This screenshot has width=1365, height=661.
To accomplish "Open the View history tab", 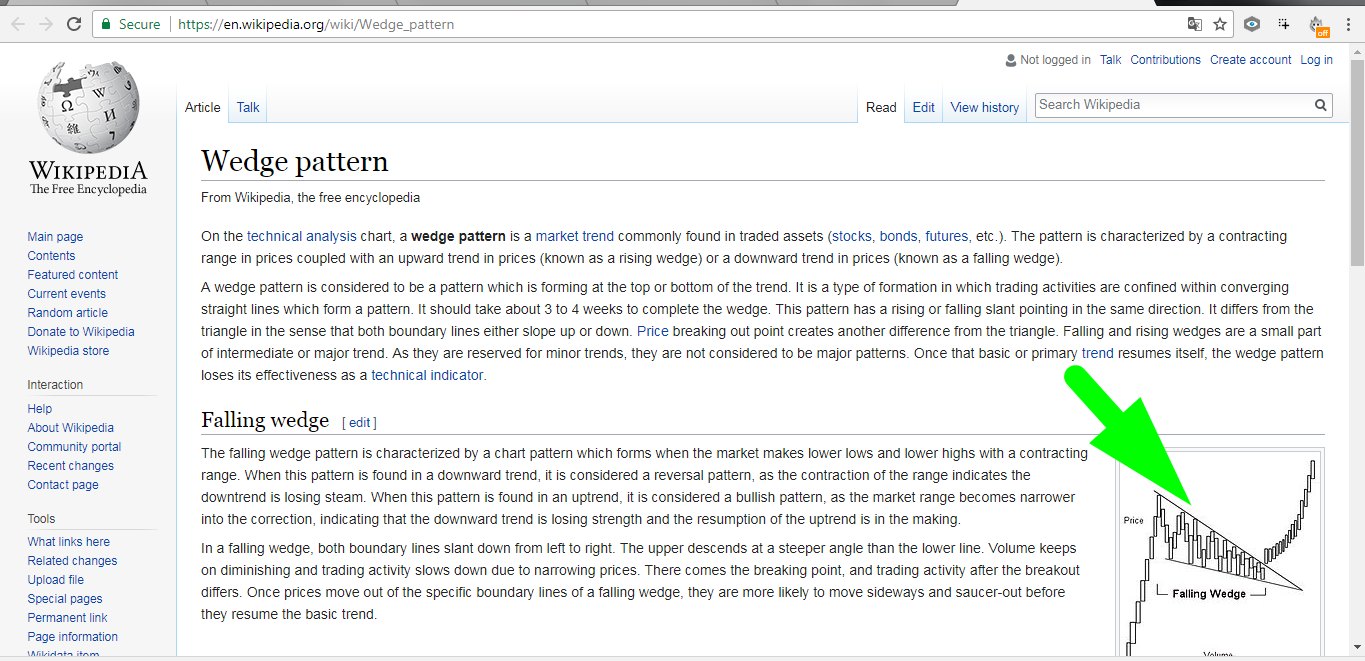I will 985,107.
